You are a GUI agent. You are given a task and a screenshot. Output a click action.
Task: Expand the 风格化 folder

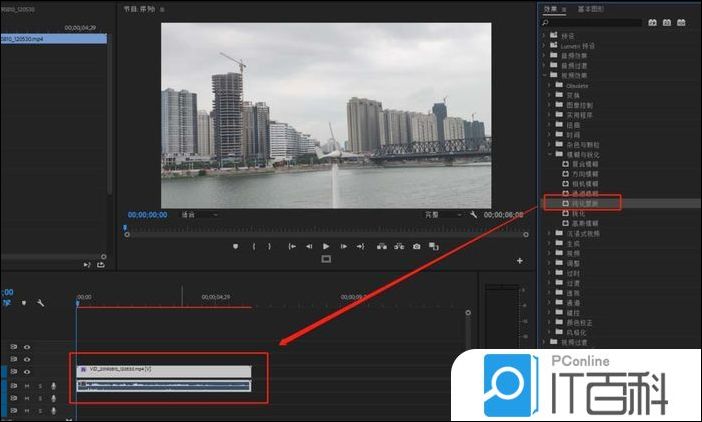(550, 332)
